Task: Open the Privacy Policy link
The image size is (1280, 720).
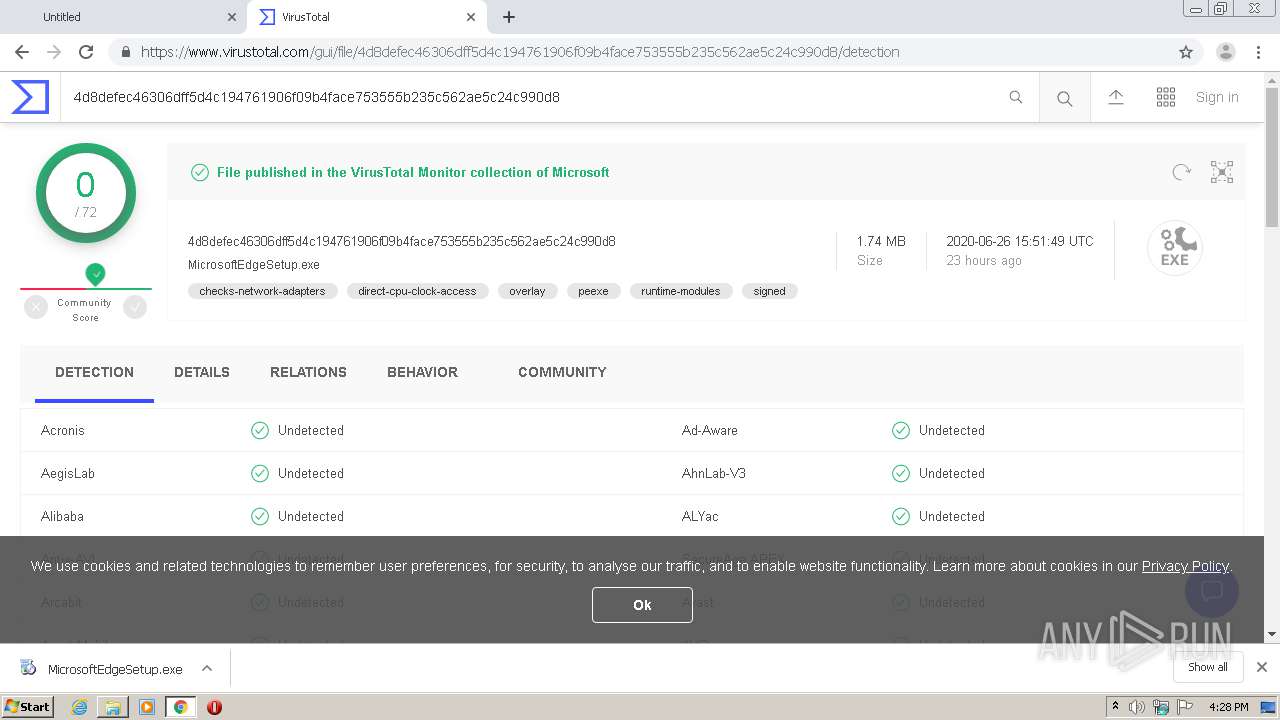Action: pos(1185,566)
